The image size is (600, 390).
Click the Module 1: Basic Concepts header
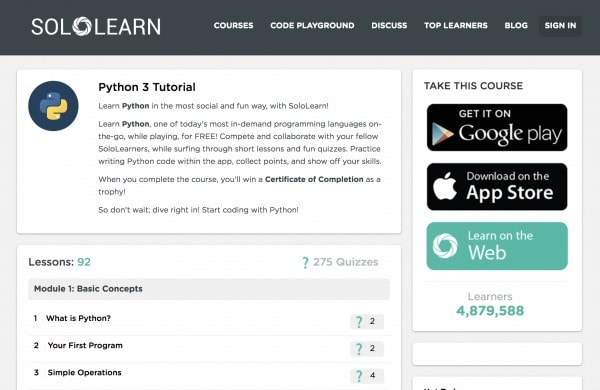[x=209, y=289]
